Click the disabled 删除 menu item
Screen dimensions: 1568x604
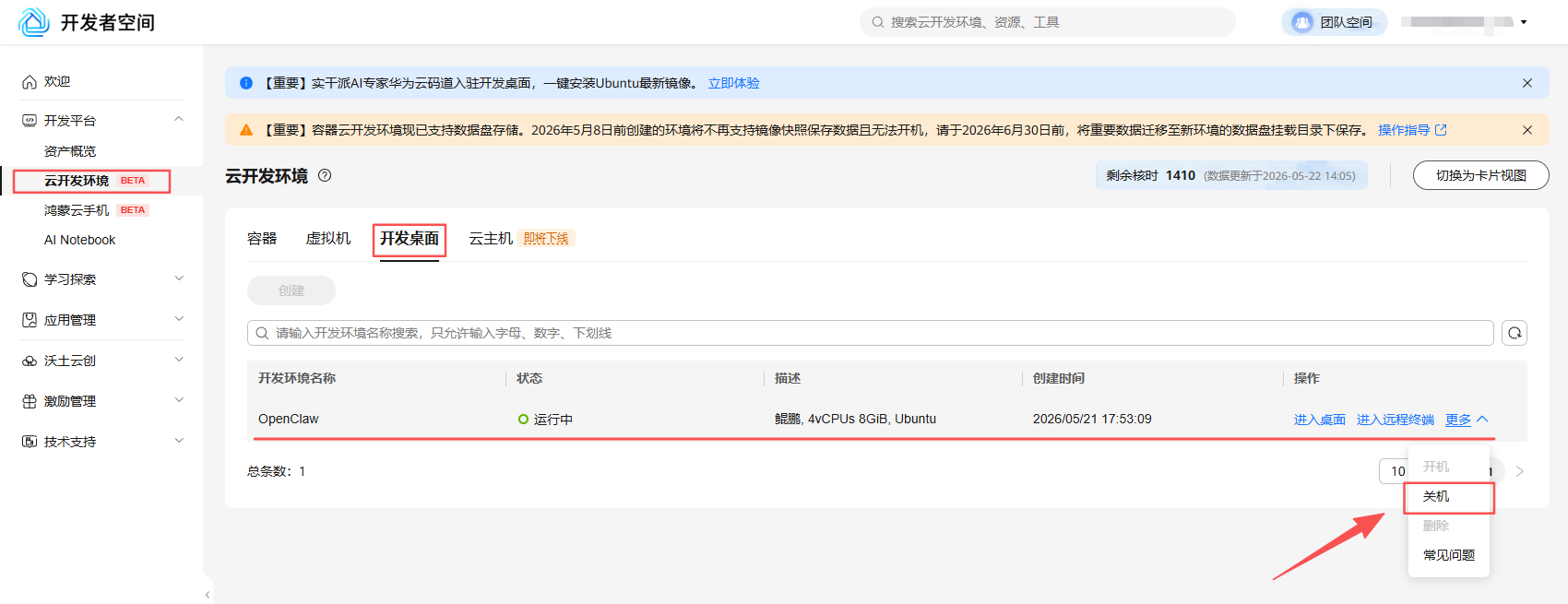[1449, 526]
